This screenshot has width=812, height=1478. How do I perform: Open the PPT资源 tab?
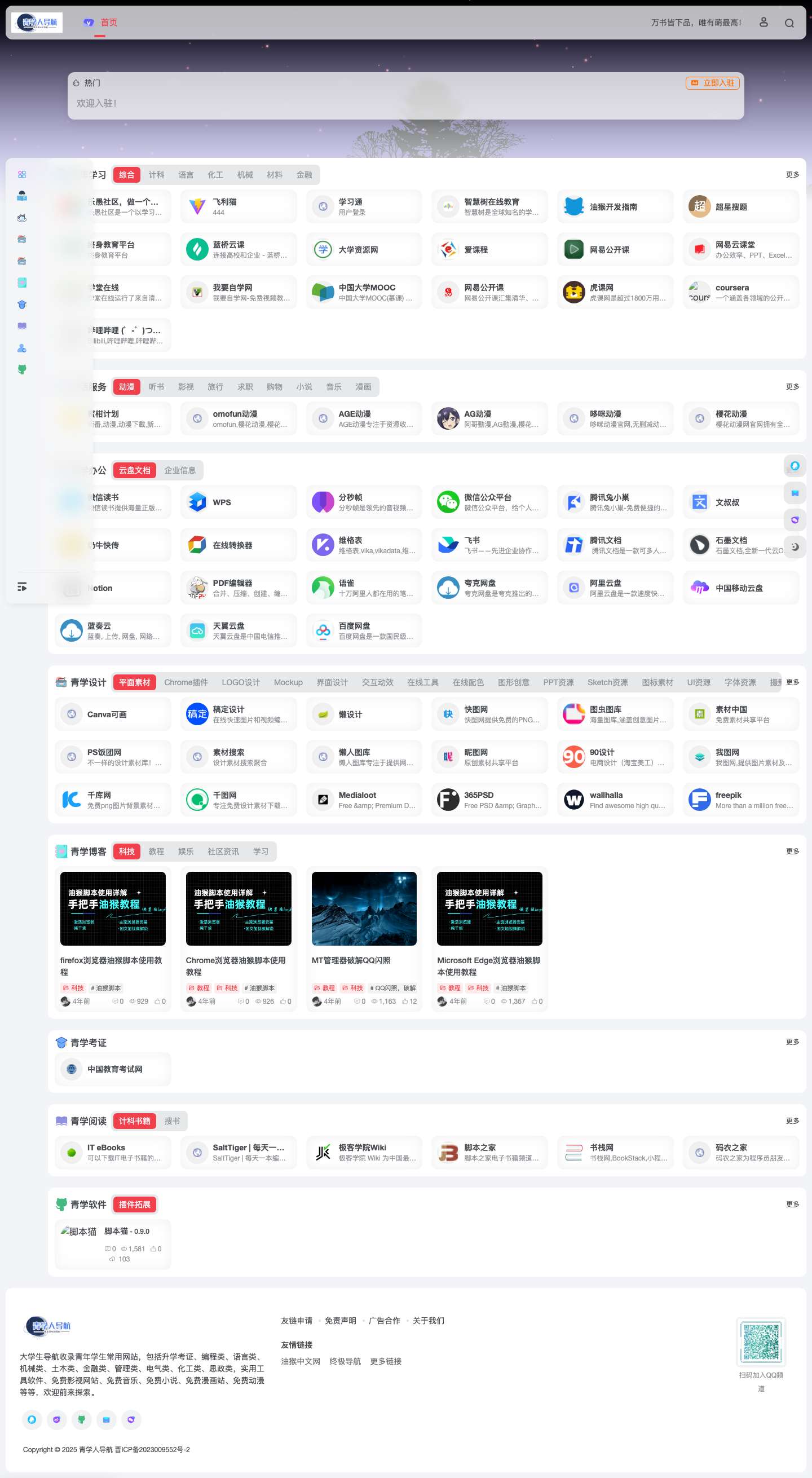(558, 683)
